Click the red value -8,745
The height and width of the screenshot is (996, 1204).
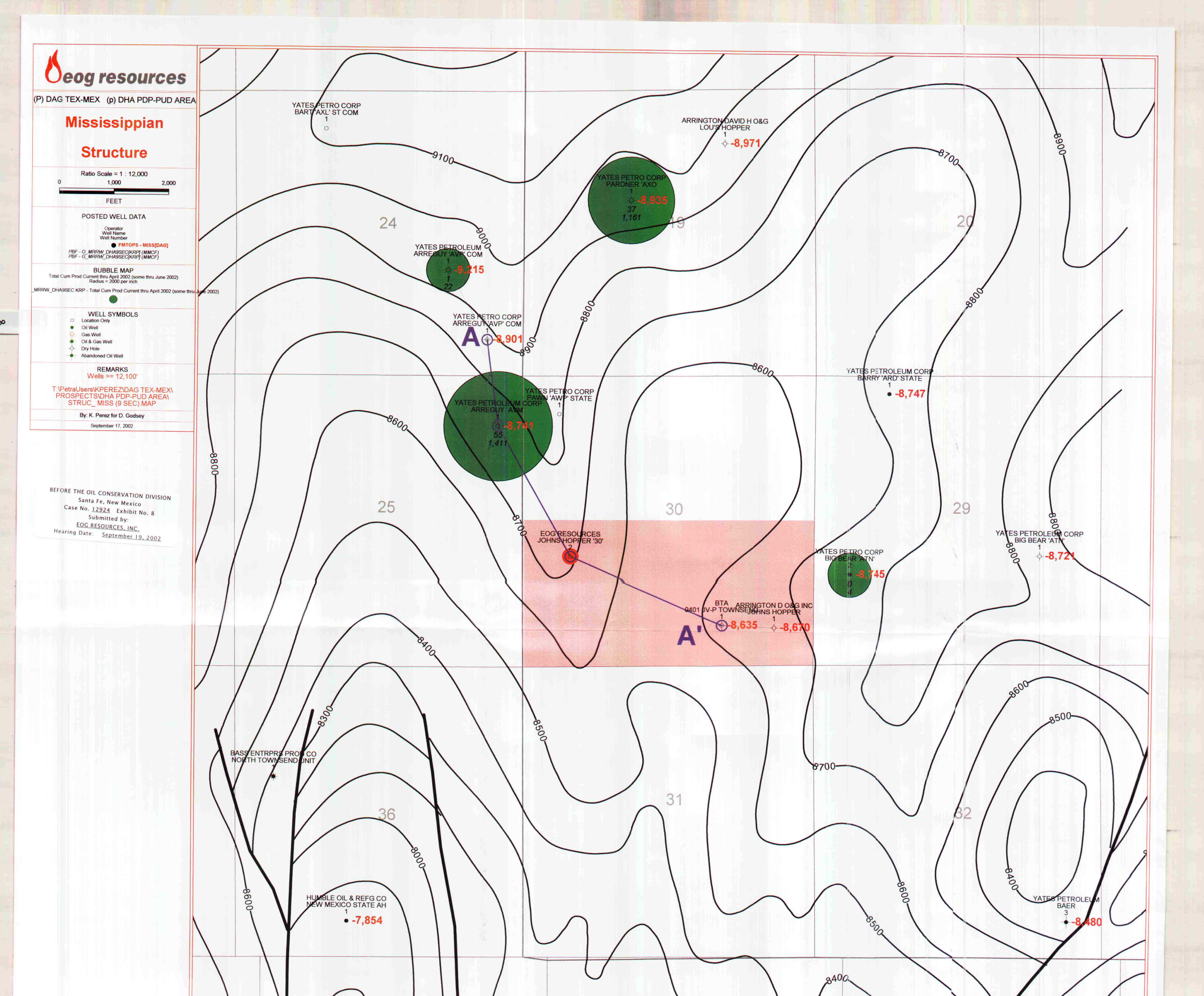870,575
